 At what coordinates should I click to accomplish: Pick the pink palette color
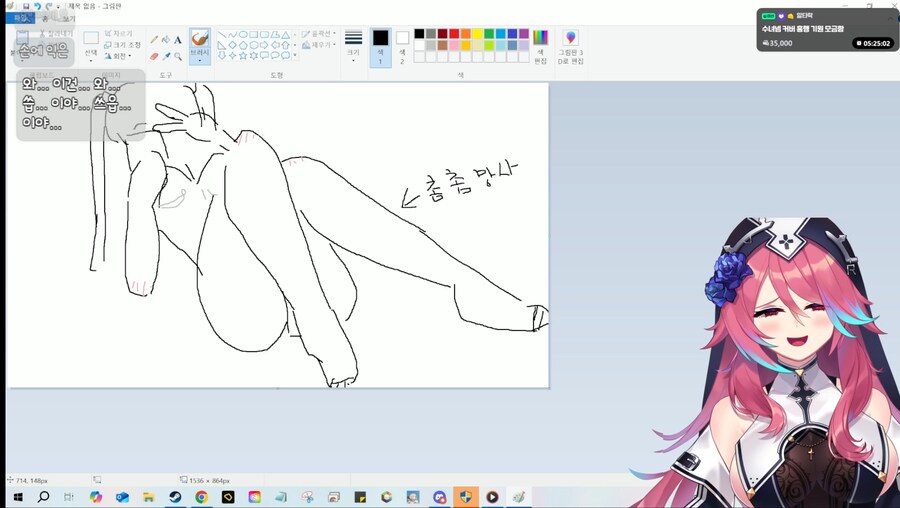[454, 45]
